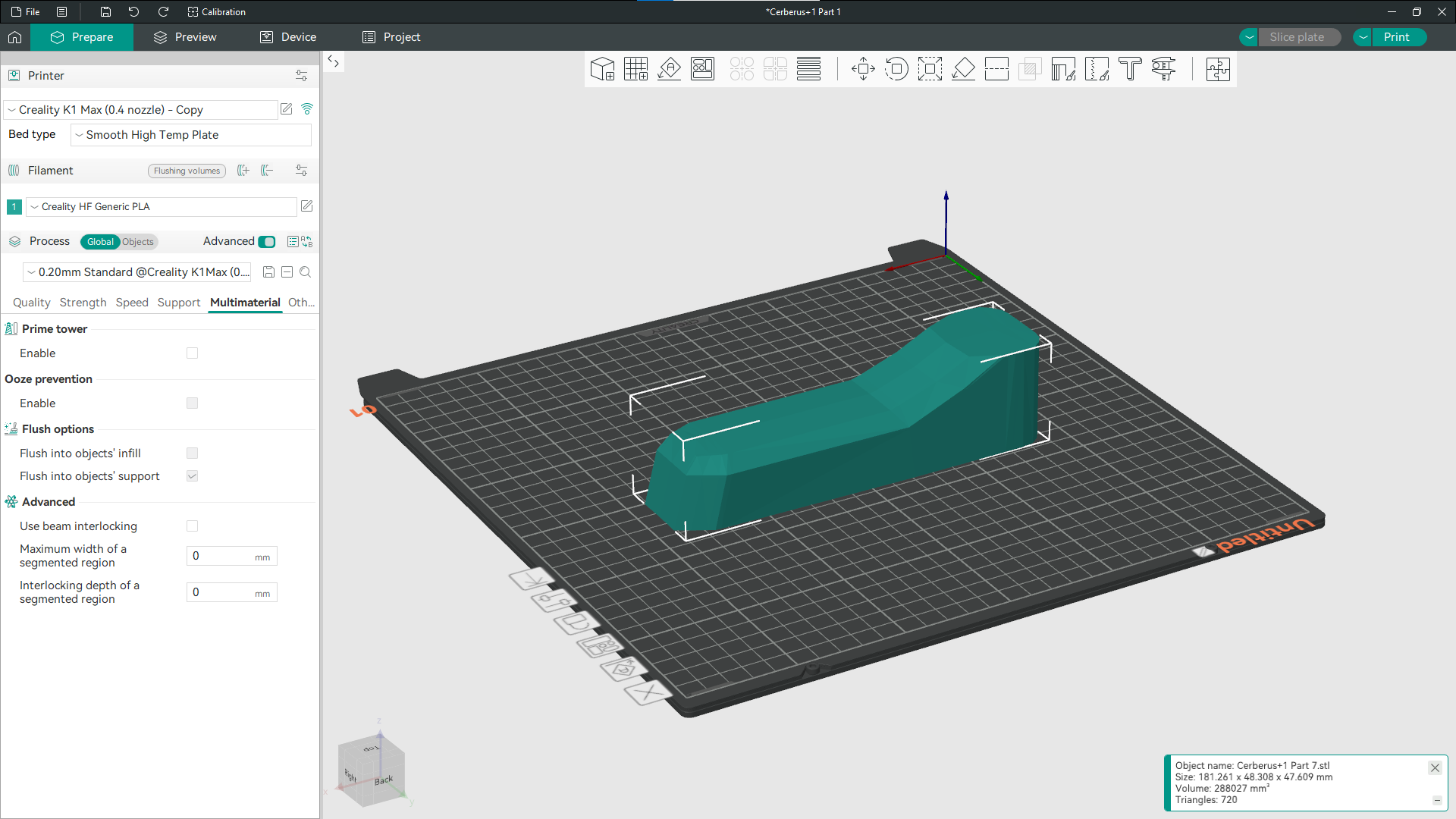Check Use beam interlocking option
1456x819 pixels.
(192, 526)
